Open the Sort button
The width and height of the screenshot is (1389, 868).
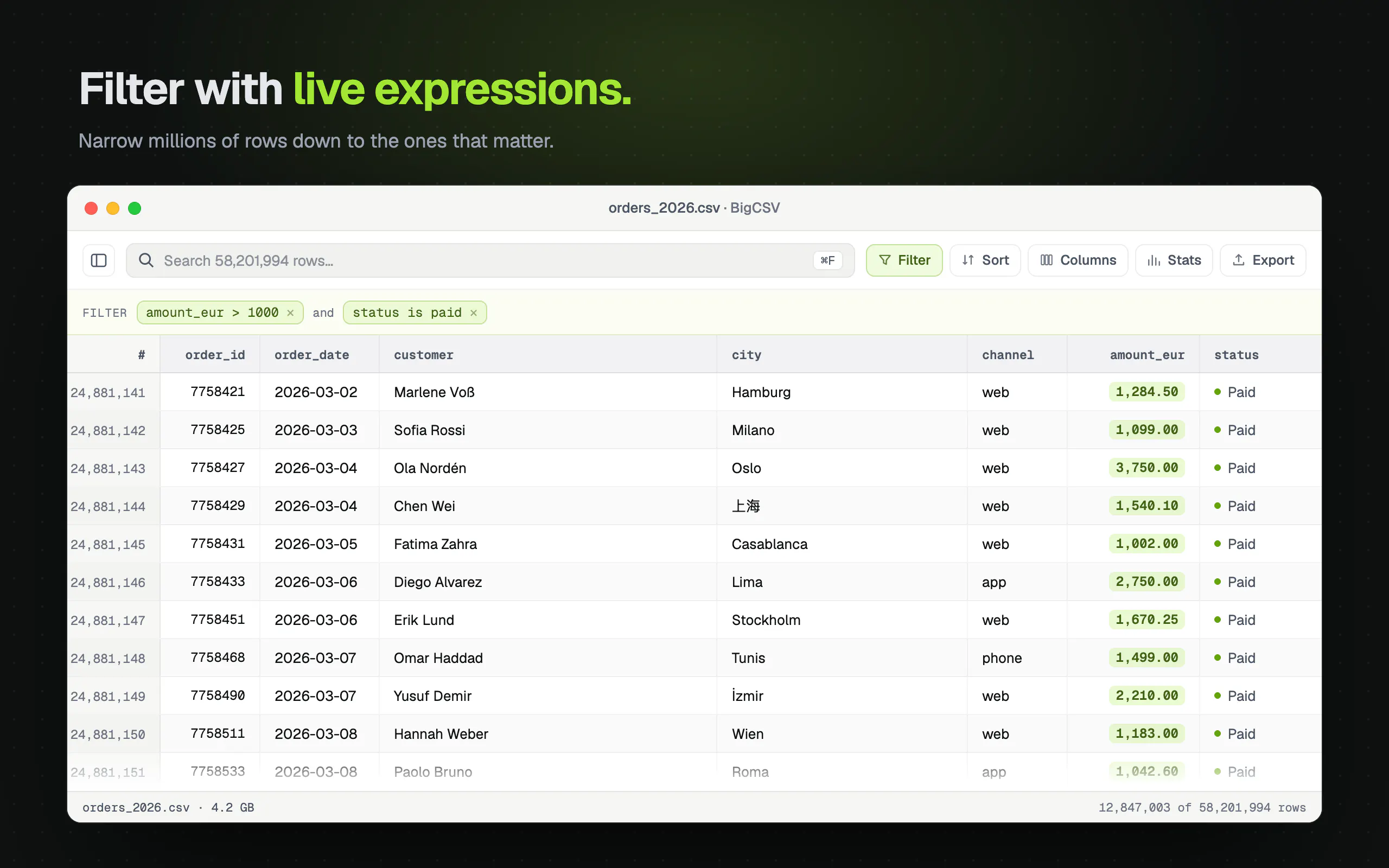[985, 260]
